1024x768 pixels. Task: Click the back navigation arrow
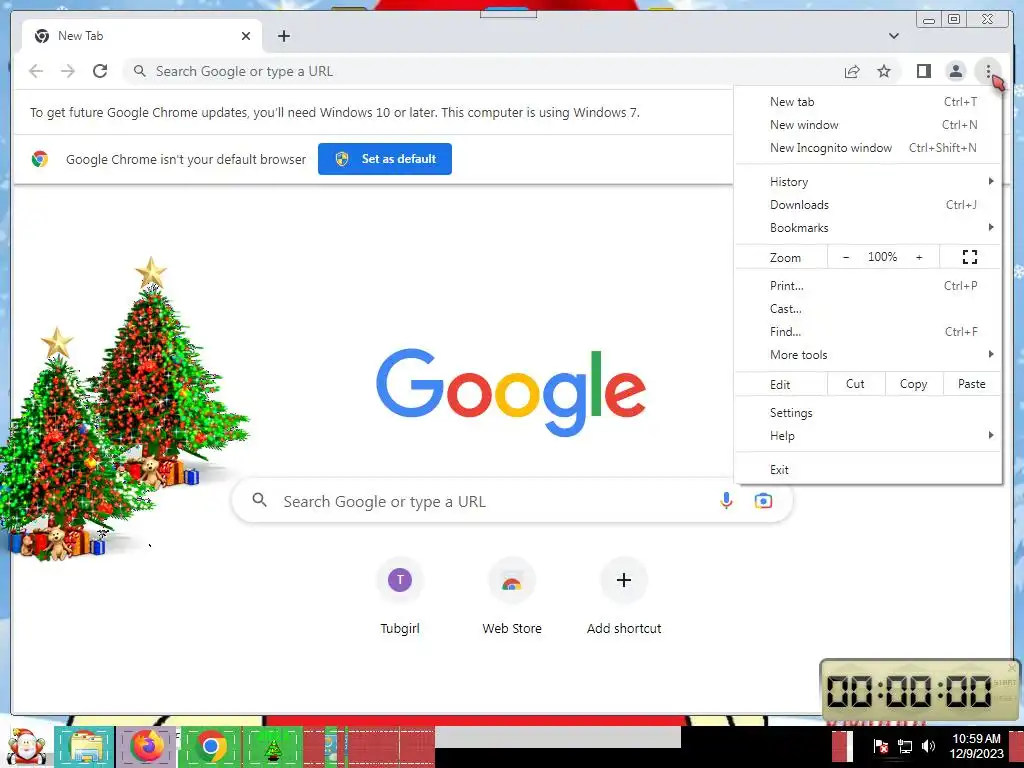[36, 71]
